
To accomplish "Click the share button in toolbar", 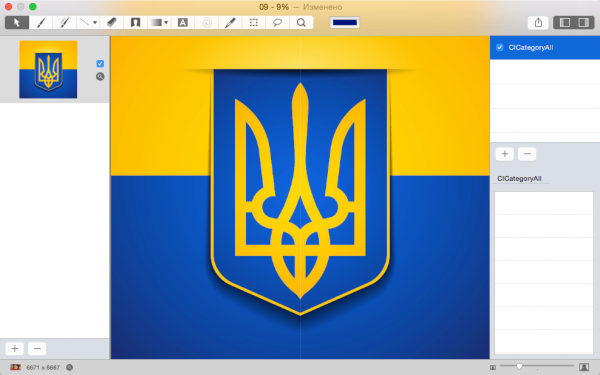I will [538, 23].
